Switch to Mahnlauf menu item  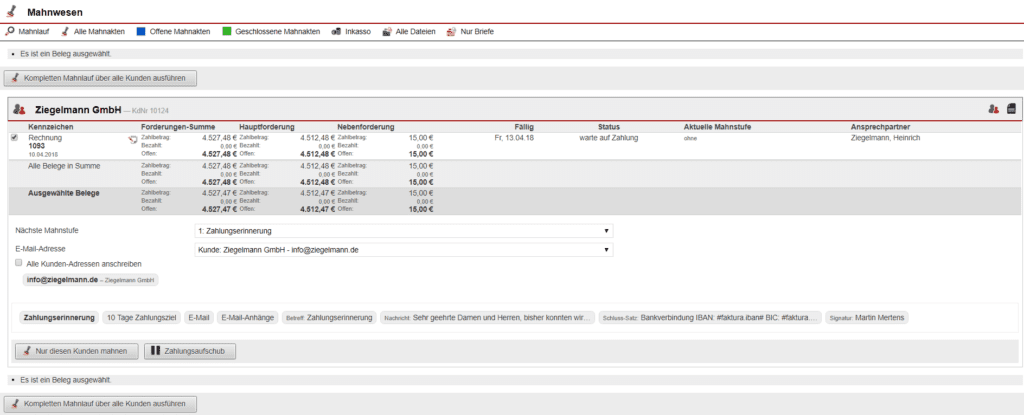pyautogui.click(x=29, y=32)
